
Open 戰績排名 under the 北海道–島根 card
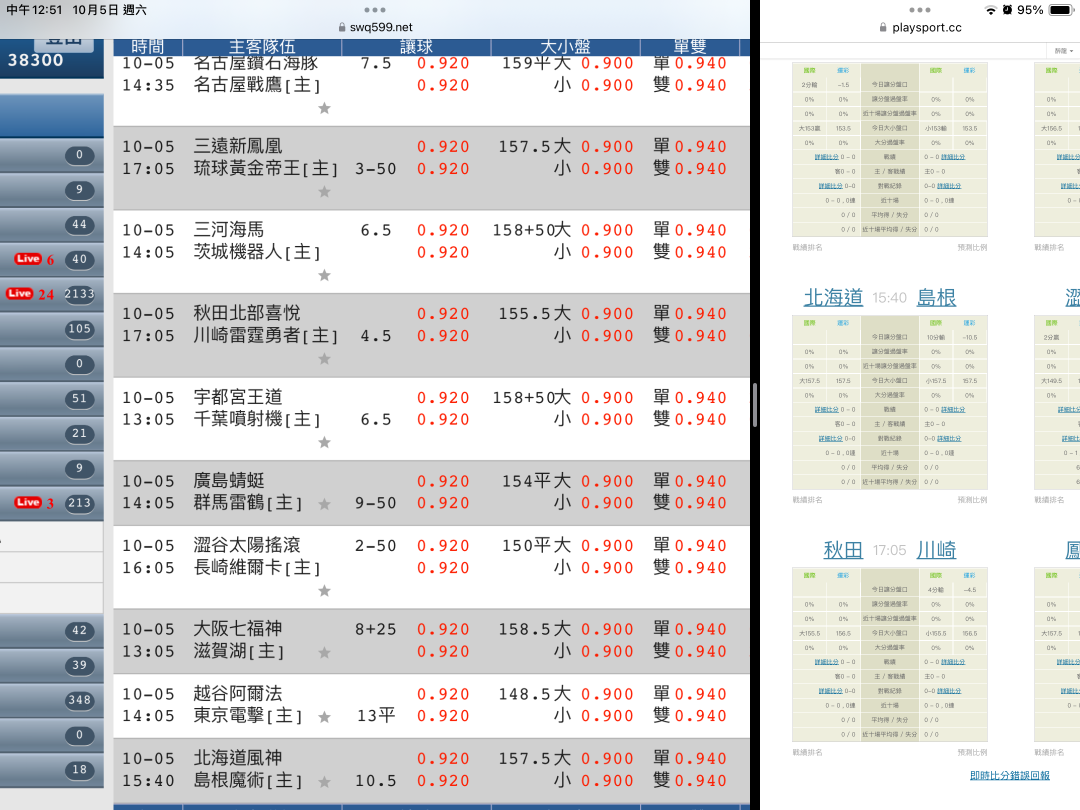pos(807,500)
